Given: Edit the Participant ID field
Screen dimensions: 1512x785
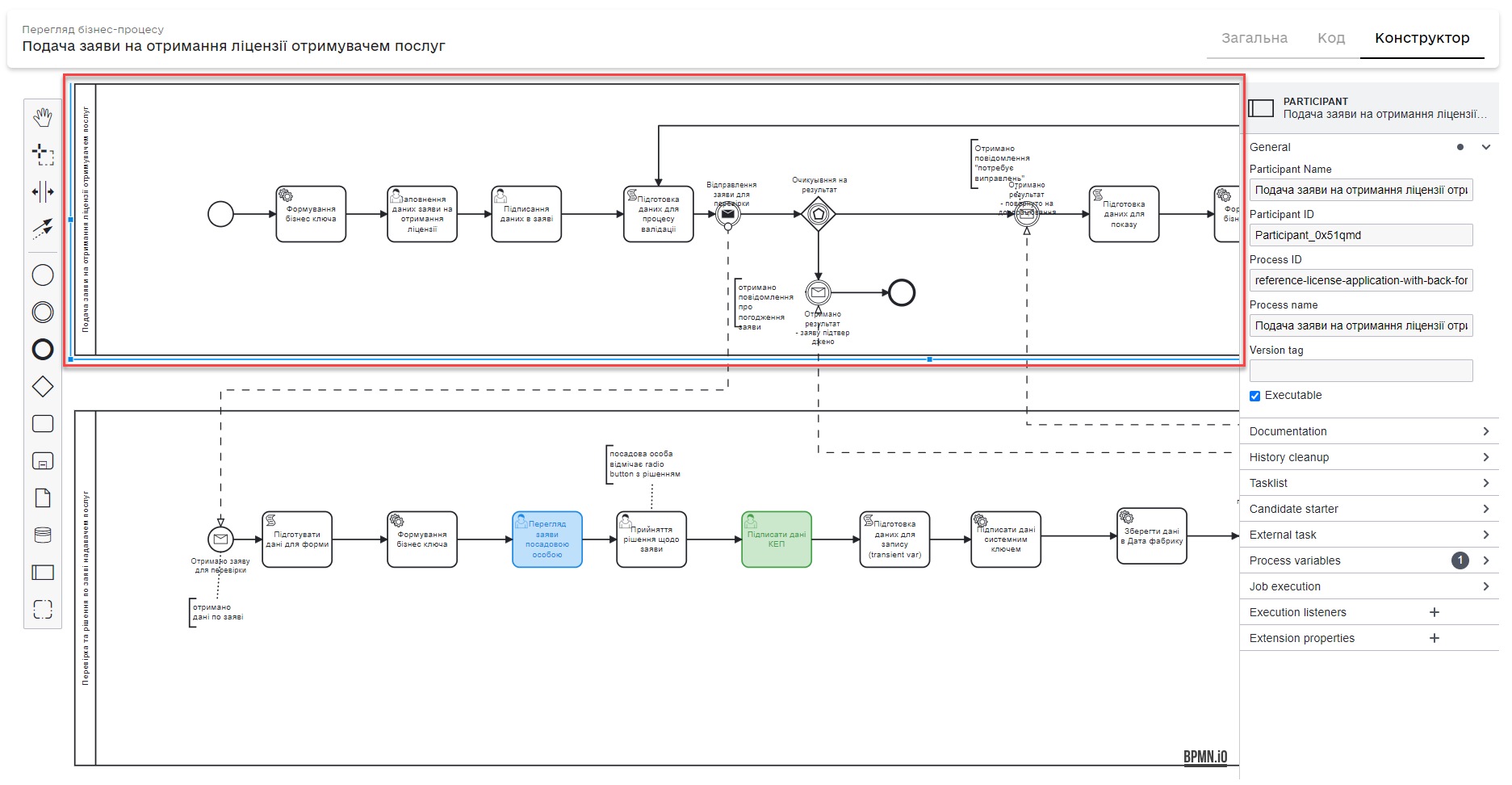Looking at the screenshot, I should (1361, 235).
